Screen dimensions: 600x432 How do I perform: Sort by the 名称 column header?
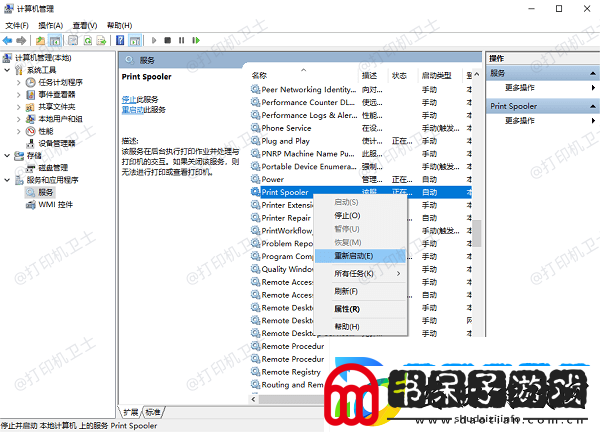click(x=304, y=75)
